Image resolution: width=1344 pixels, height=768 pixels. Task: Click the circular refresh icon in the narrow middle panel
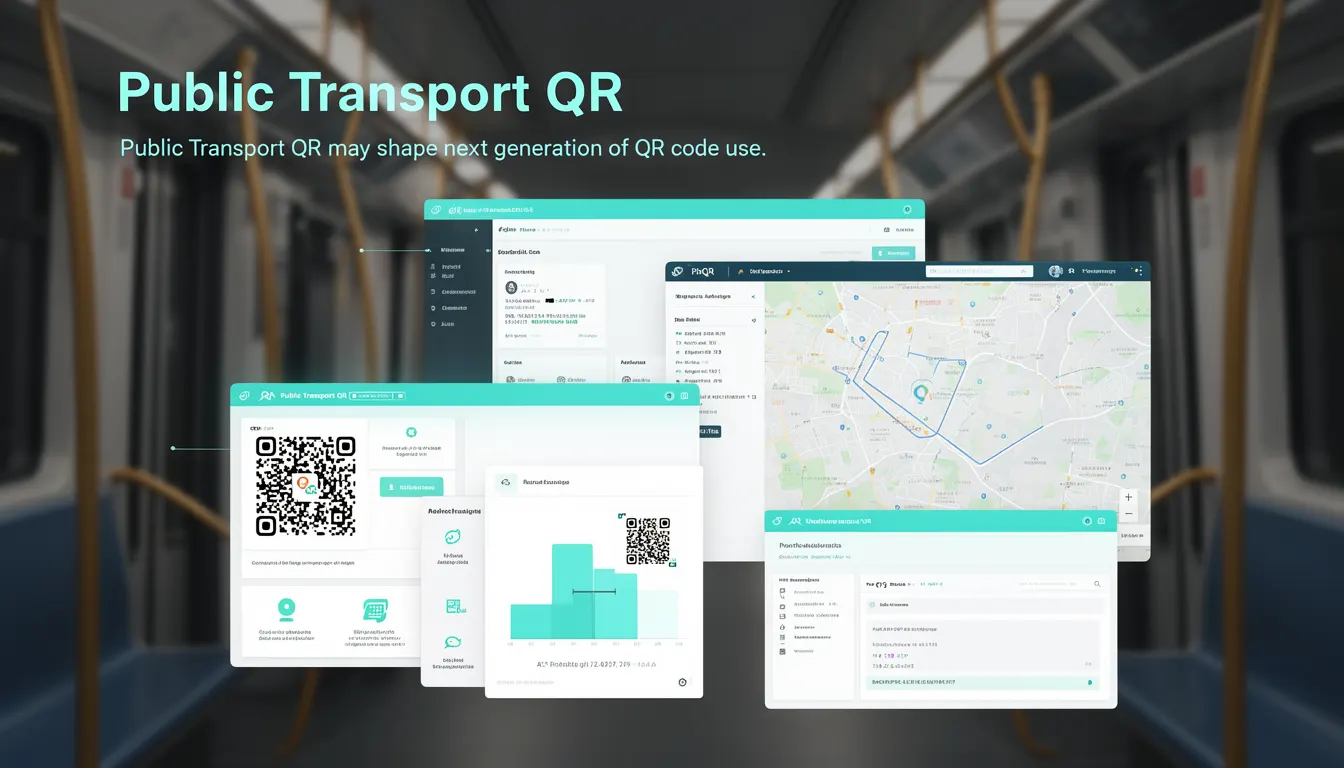click(x=452, y=537)
